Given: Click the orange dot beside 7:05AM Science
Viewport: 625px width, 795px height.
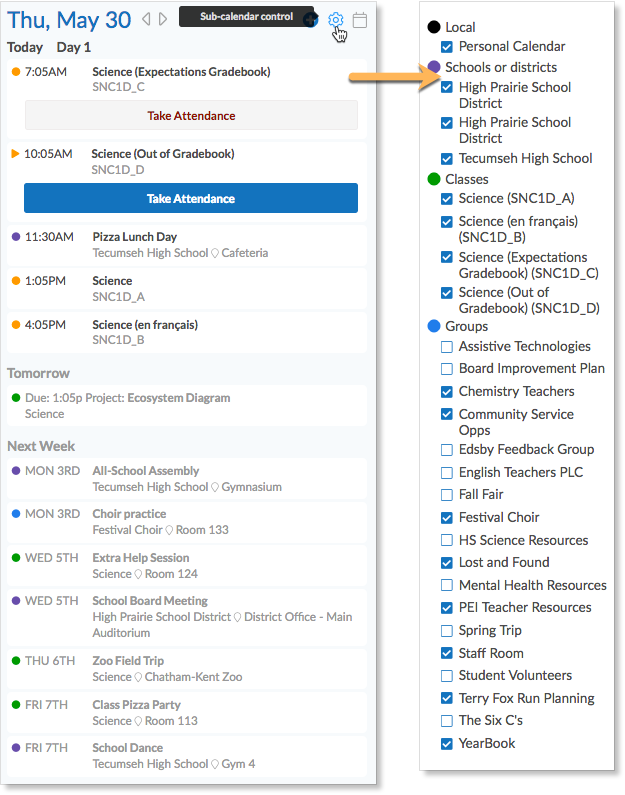Looking at the screenshot, I should pos(16,72).
